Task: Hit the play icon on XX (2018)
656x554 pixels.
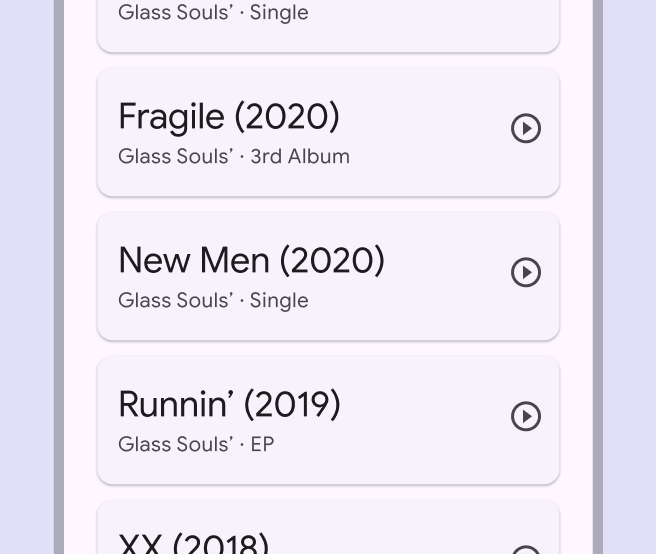Action: pos(525,548)
